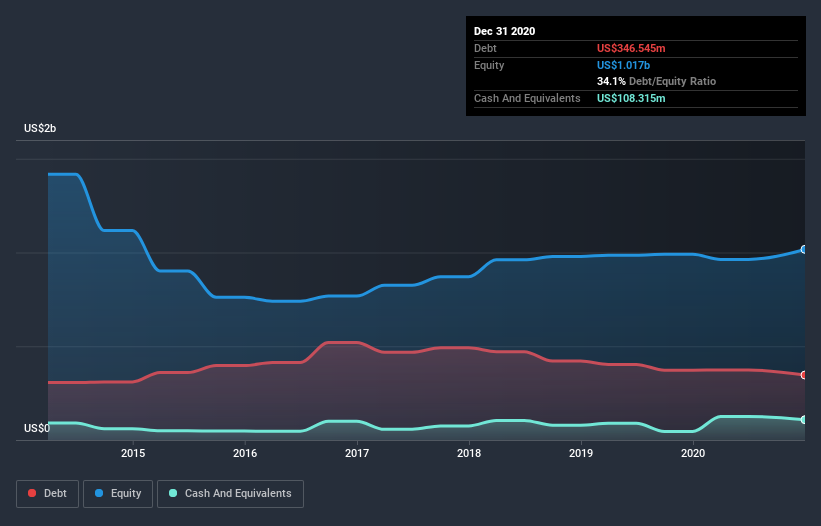Click the blue Equity legend dot
Viewport: 821px width, 526px height.
[x=99, y=493]
